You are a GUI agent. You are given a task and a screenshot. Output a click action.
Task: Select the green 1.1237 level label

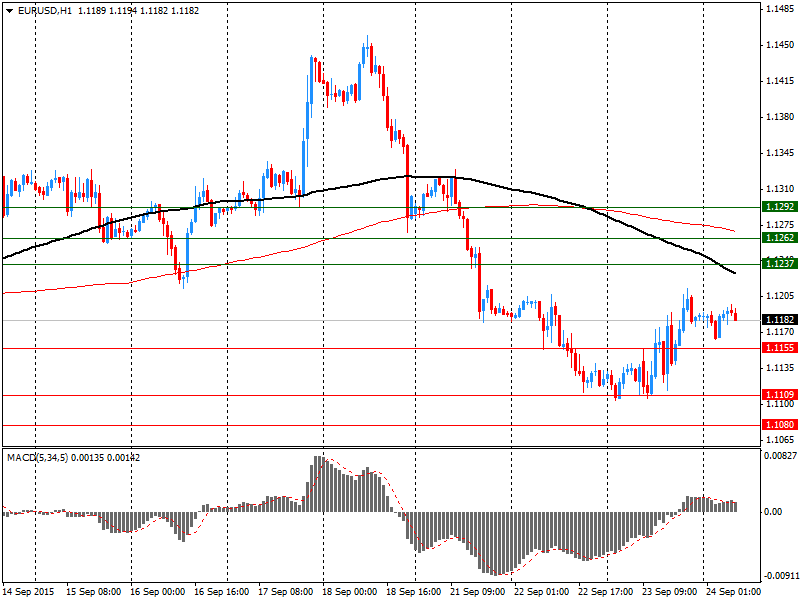coord(780,264)
